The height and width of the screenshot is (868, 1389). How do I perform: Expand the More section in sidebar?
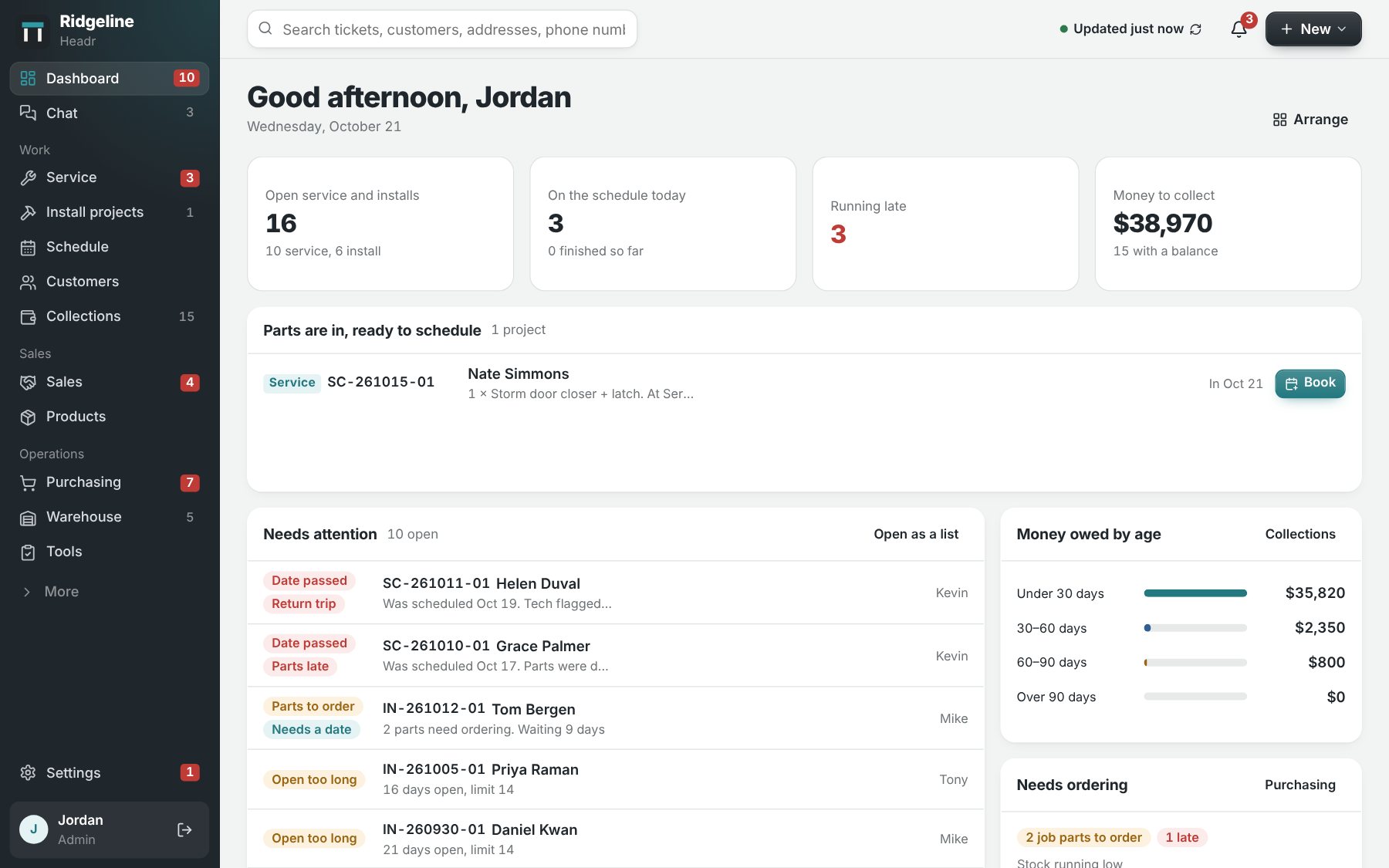click(110, 592)
